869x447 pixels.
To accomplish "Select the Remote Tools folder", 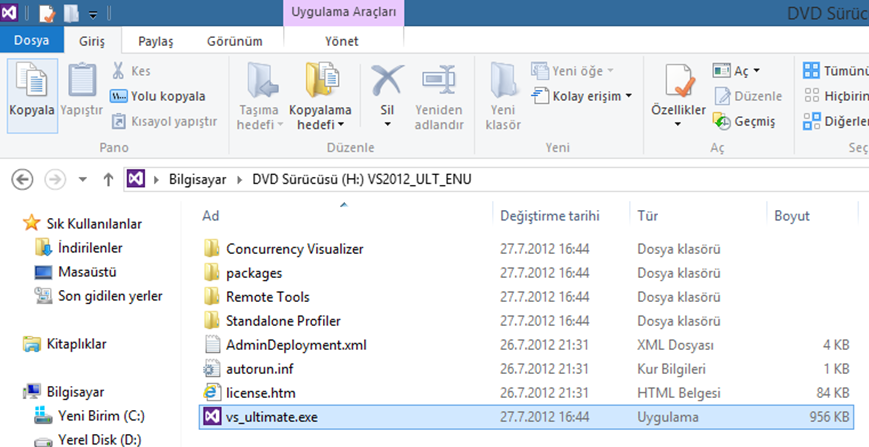I will pyautogui.click(x=268, y=297).
